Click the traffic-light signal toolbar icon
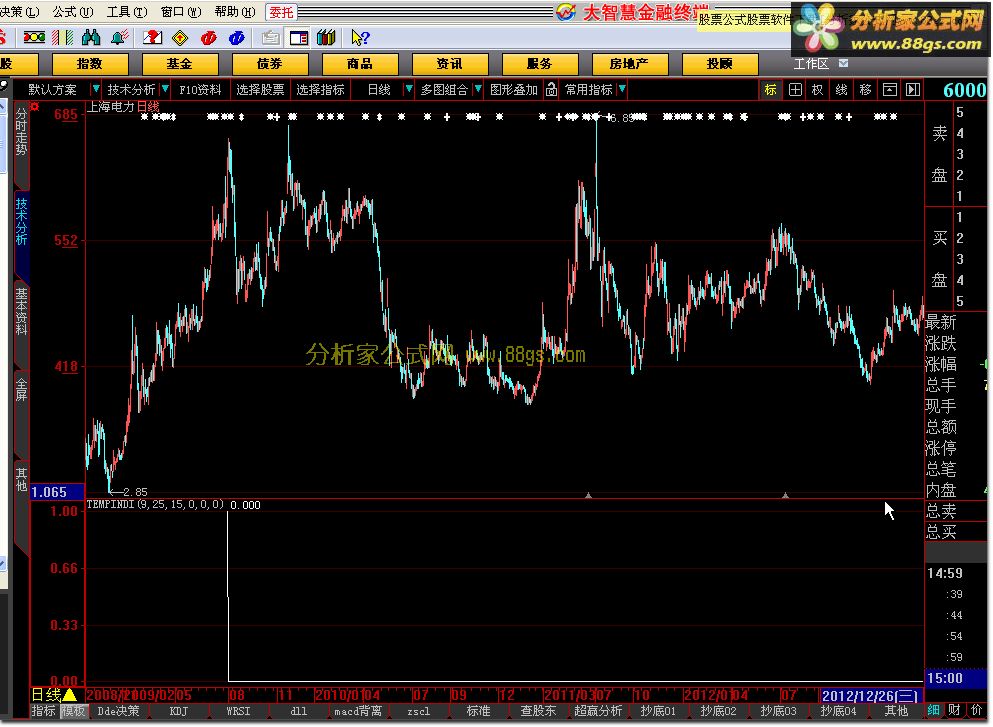993x727 pixels. (34, 38)
